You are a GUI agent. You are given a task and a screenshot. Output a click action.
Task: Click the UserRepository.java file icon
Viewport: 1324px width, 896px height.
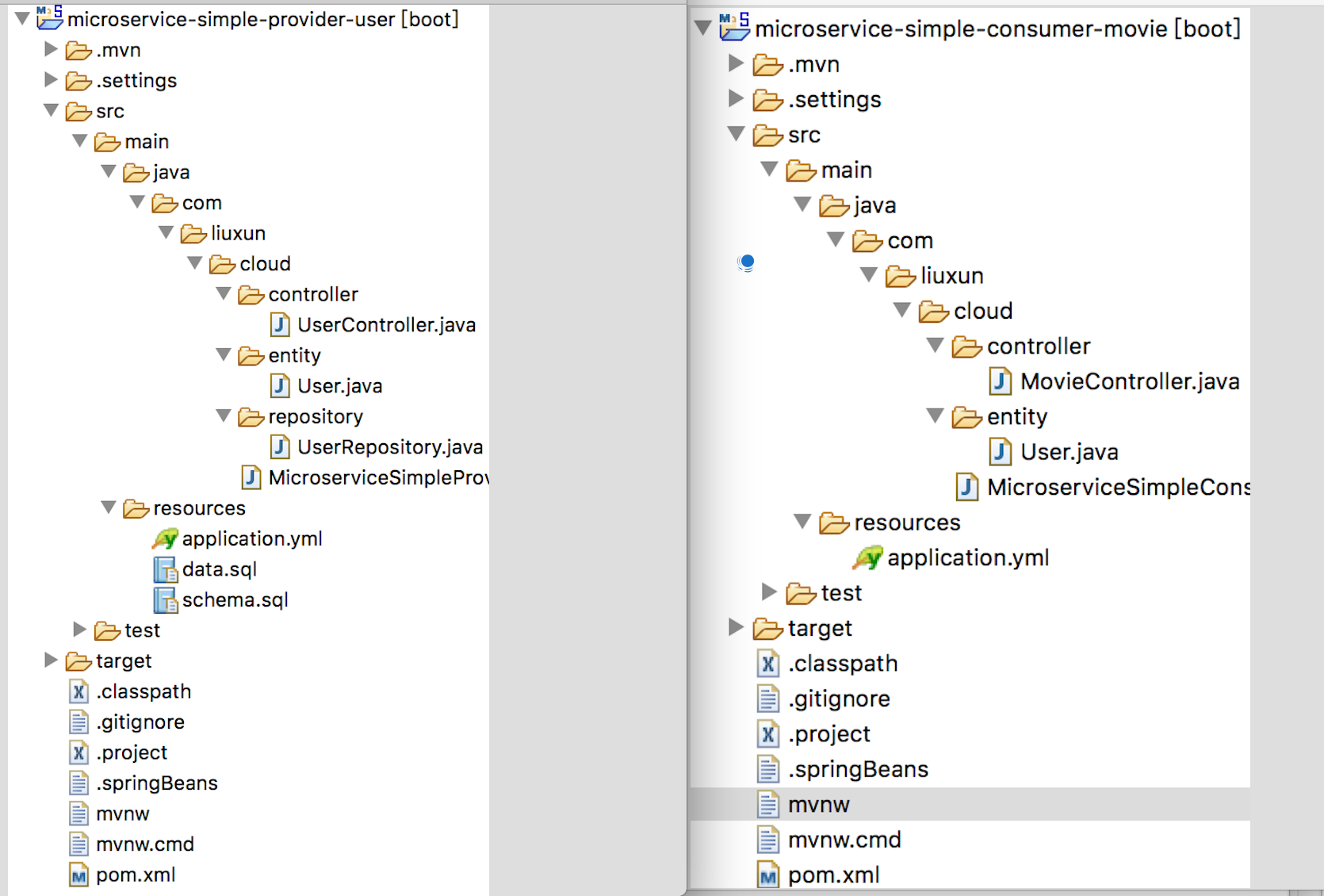pos(280,446)
